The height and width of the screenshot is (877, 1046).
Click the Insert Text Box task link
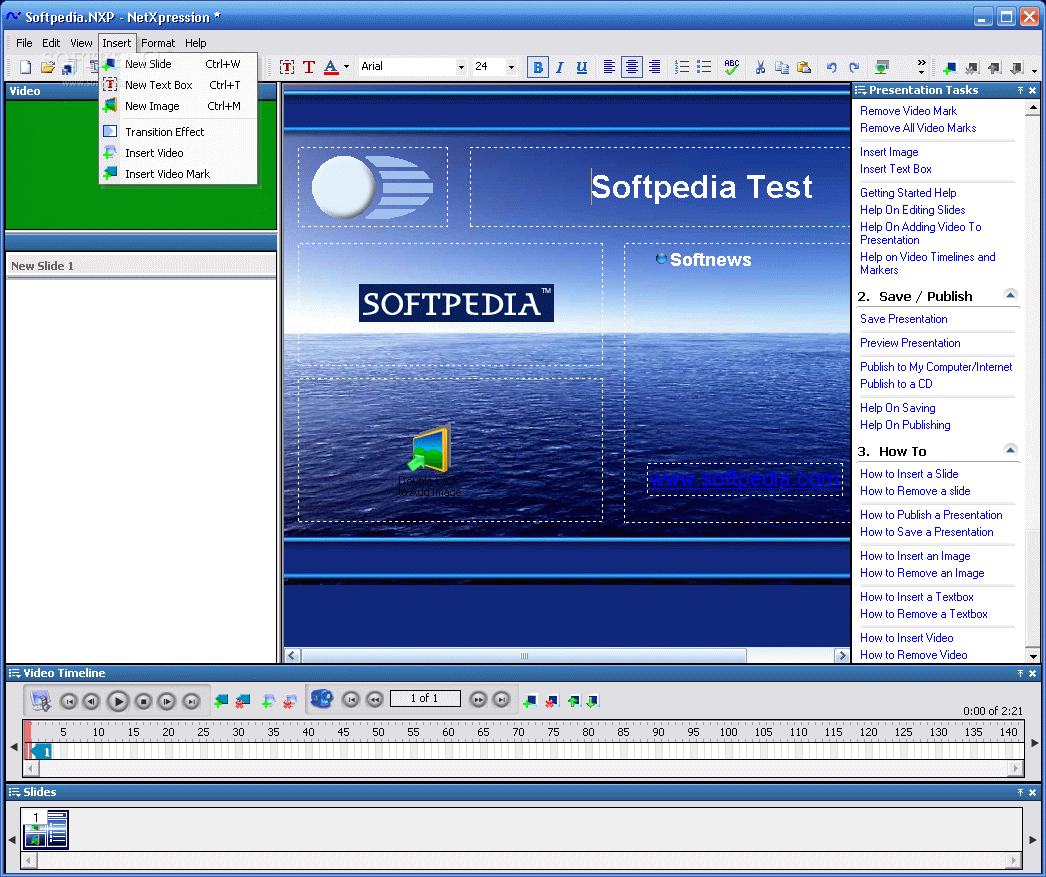tap(895, 169)
